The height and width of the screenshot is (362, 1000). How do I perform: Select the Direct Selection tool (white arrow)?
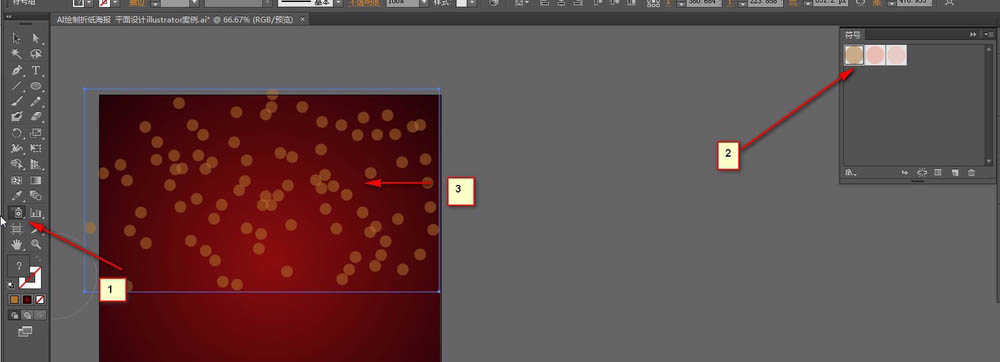(36, 38)
